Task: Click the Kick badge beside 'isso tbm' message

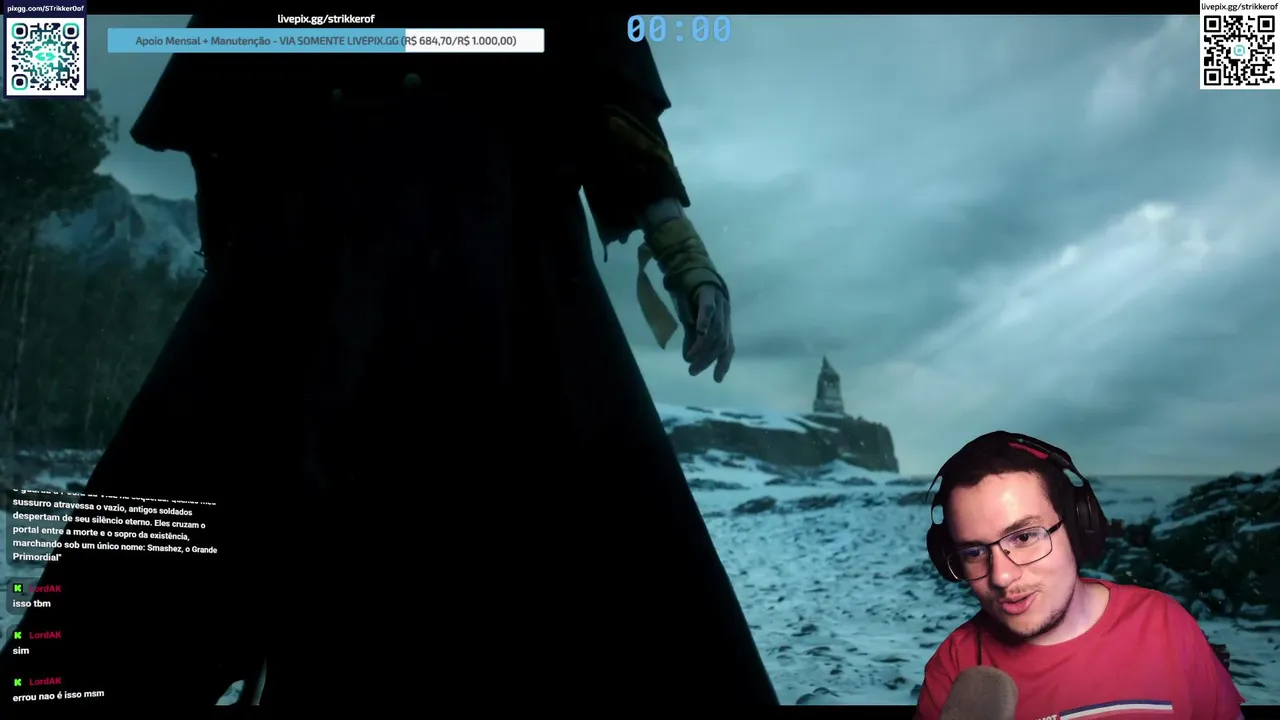Action: click(17, 589)
